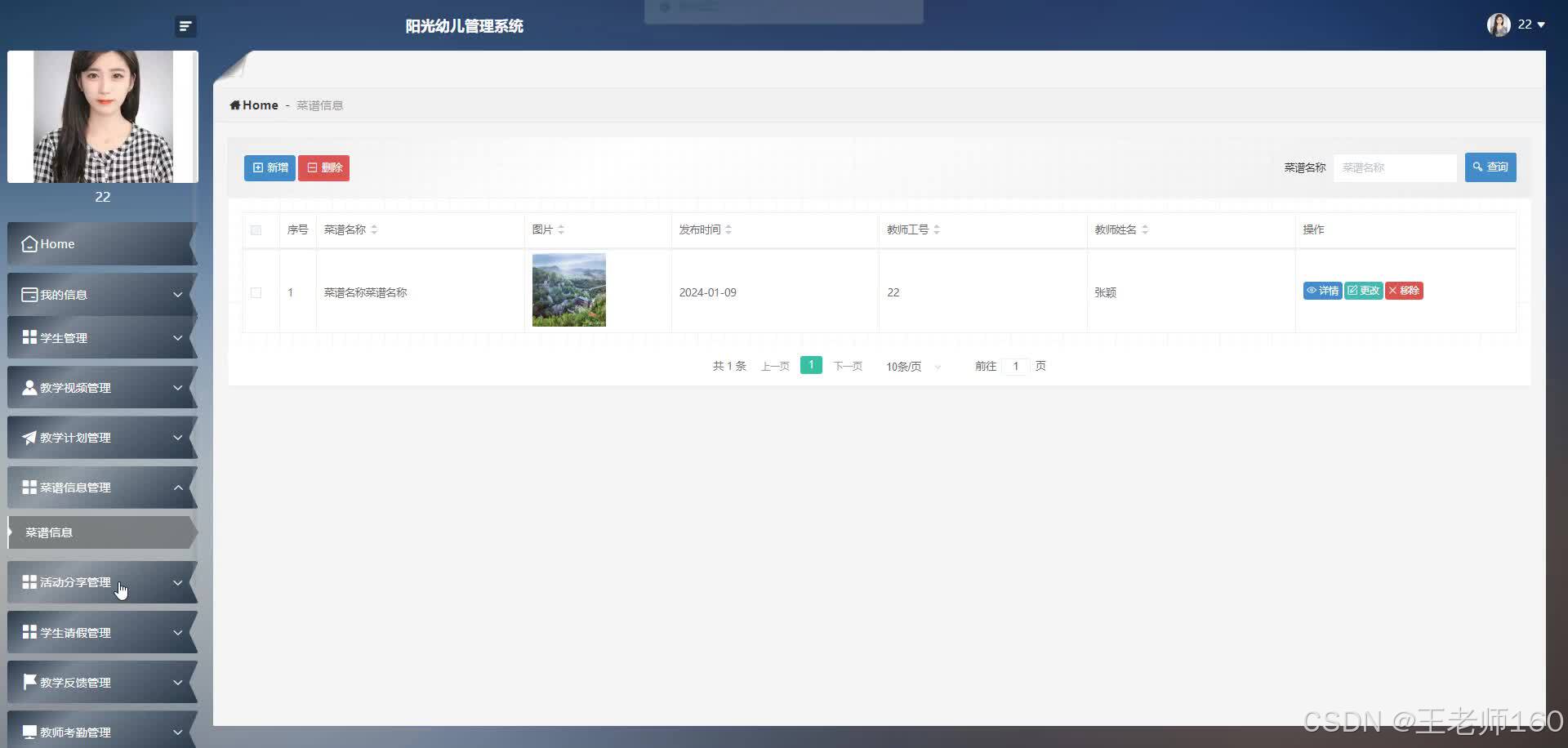The image size is (1568, 748).
Task: Remove row 1 with 移除 button
Action: point(1404,291)
